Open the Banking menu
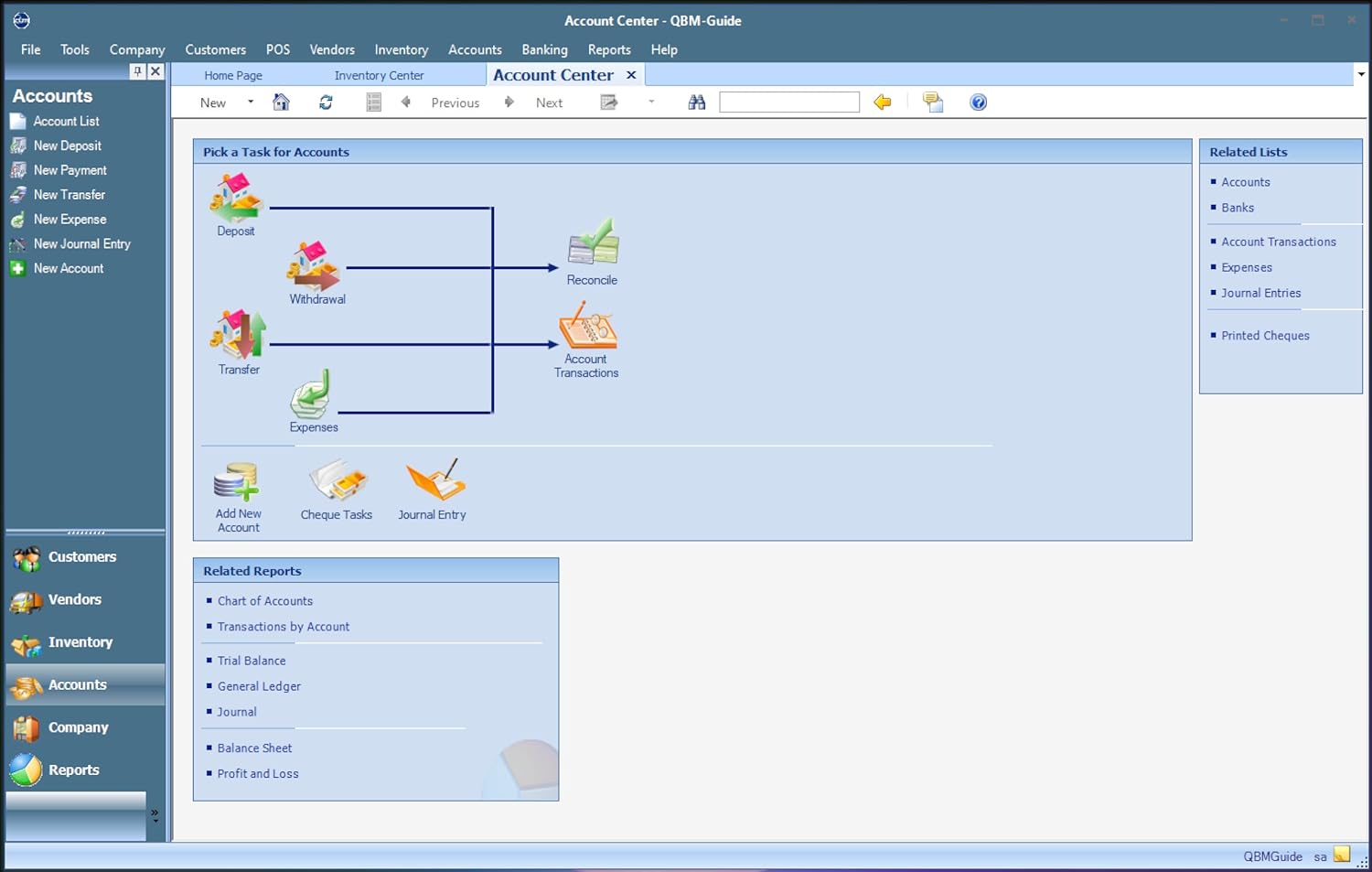Screen dimensions: 1372x872 (544, 49)
